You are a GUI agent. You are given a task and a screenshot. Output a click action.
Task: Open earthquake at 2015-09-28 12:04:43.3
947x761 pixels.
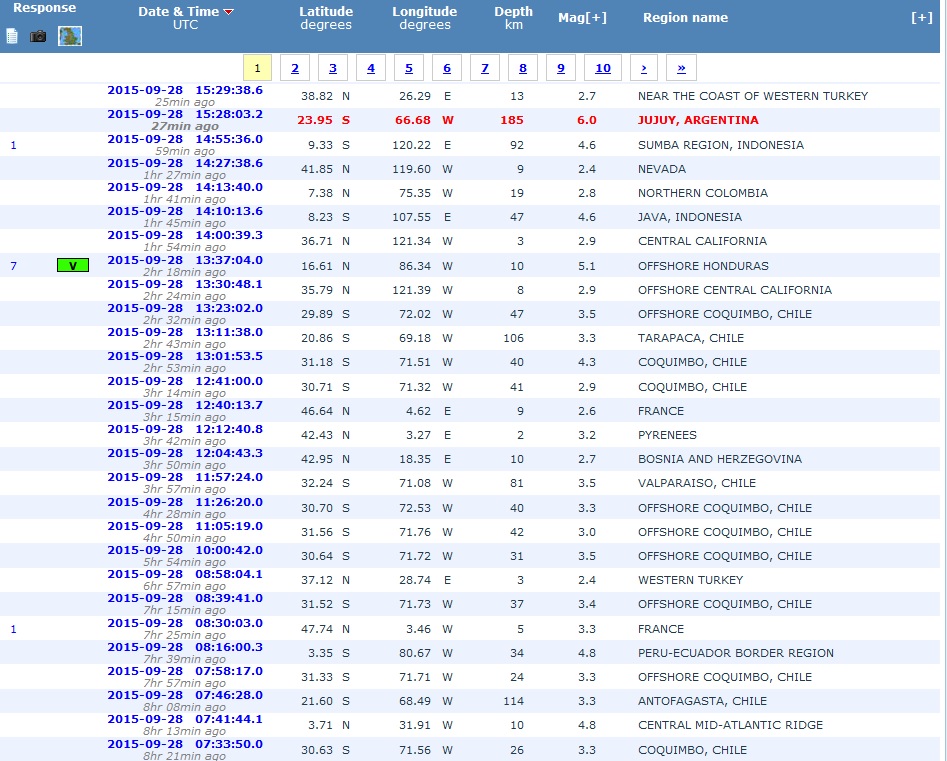[x=185, y=454]
